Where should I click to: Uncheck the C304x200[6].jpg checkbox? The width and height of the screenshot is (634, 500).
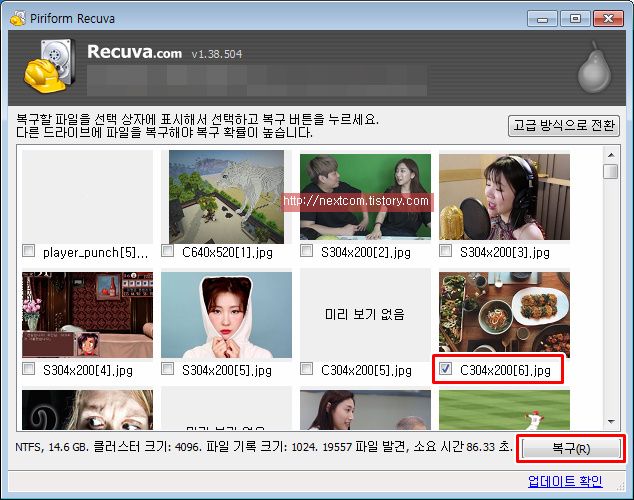446,369
